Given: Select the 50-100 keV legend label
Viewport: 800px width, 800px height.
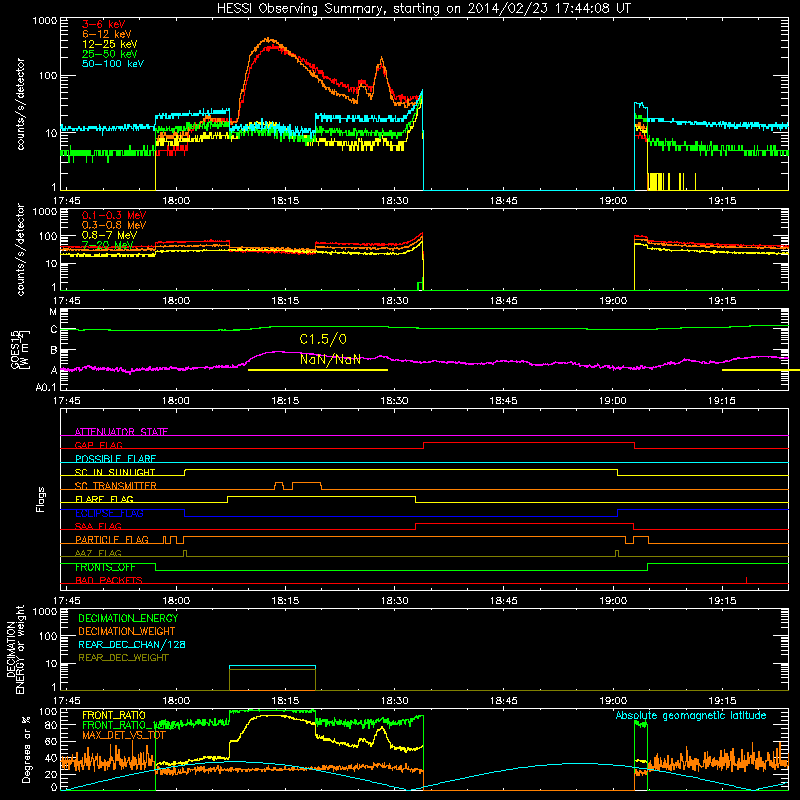Looking at the screenshot, I should (113, 63).
